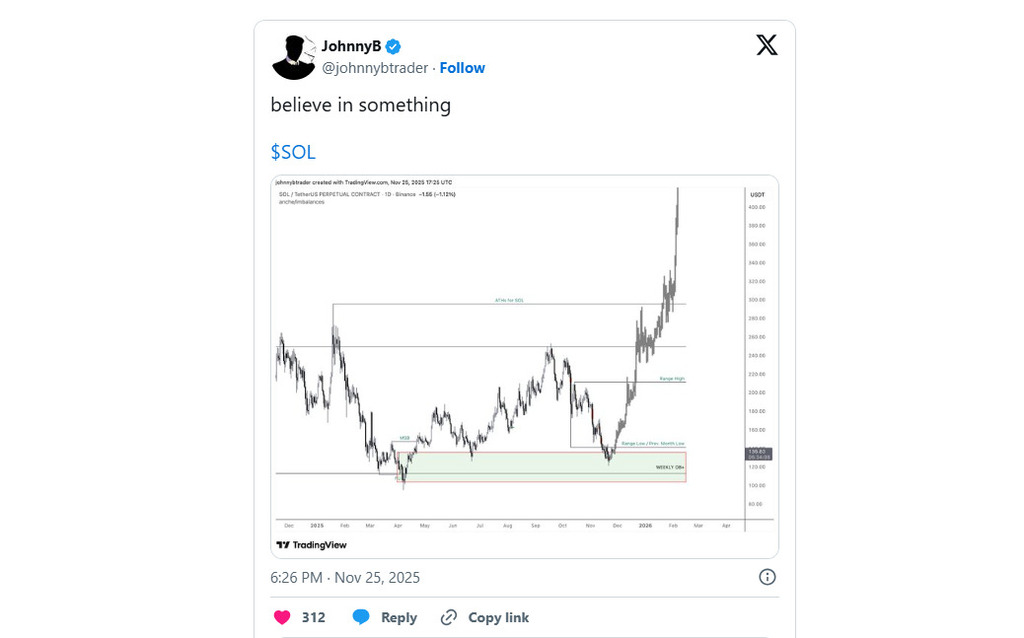1024x638 pixels.
Task: Click the Reply text label
Action: pos(399,617)
